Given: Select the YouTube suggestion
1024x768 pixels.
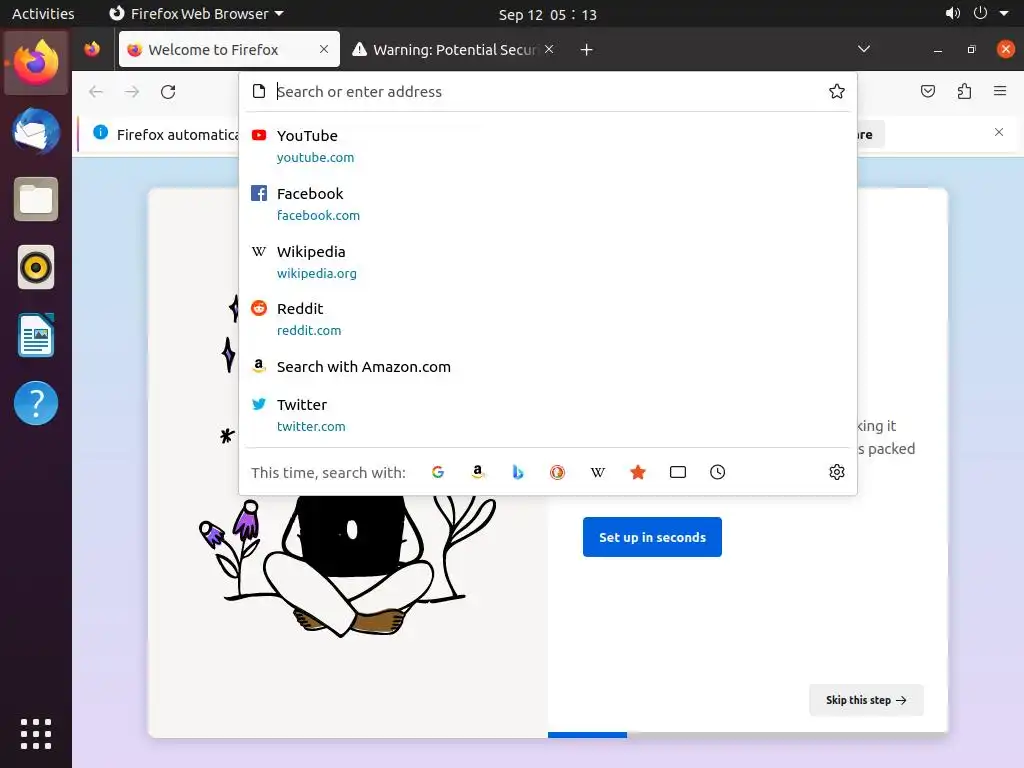Looking at the screenshot, I should (547, 146).
